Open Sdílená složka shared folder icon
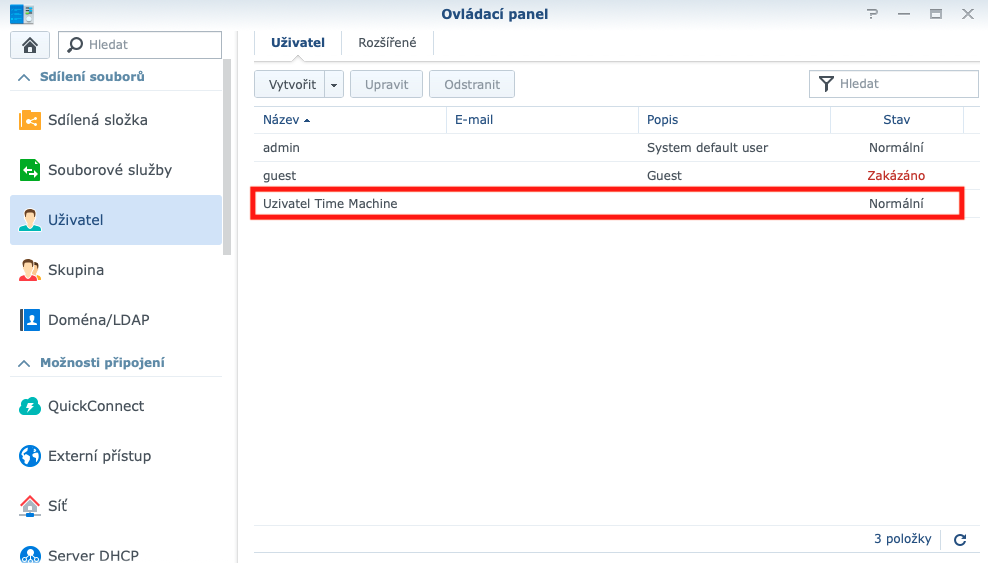Viewport: 988px width, 563px height. pyautogui.click(x=30, y=120)
